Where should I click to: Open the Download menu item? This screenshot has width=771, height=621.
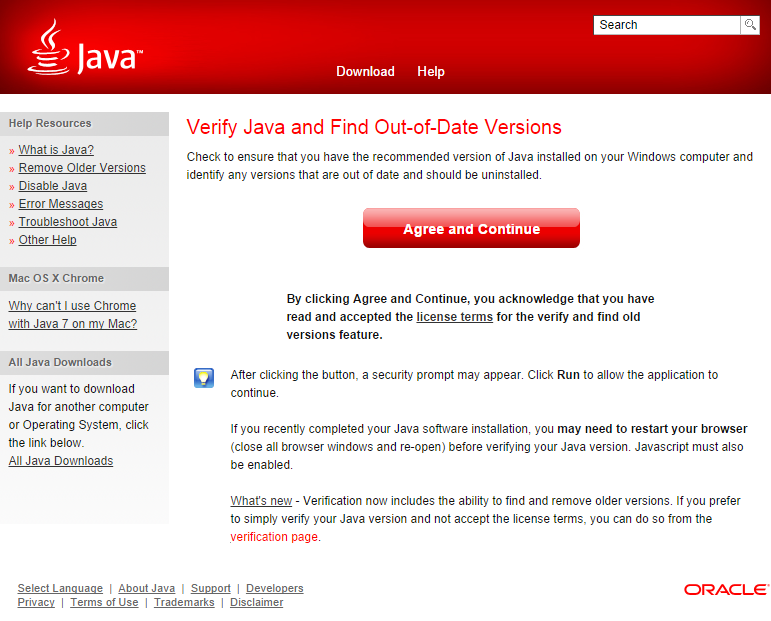(x=365, y=71)
